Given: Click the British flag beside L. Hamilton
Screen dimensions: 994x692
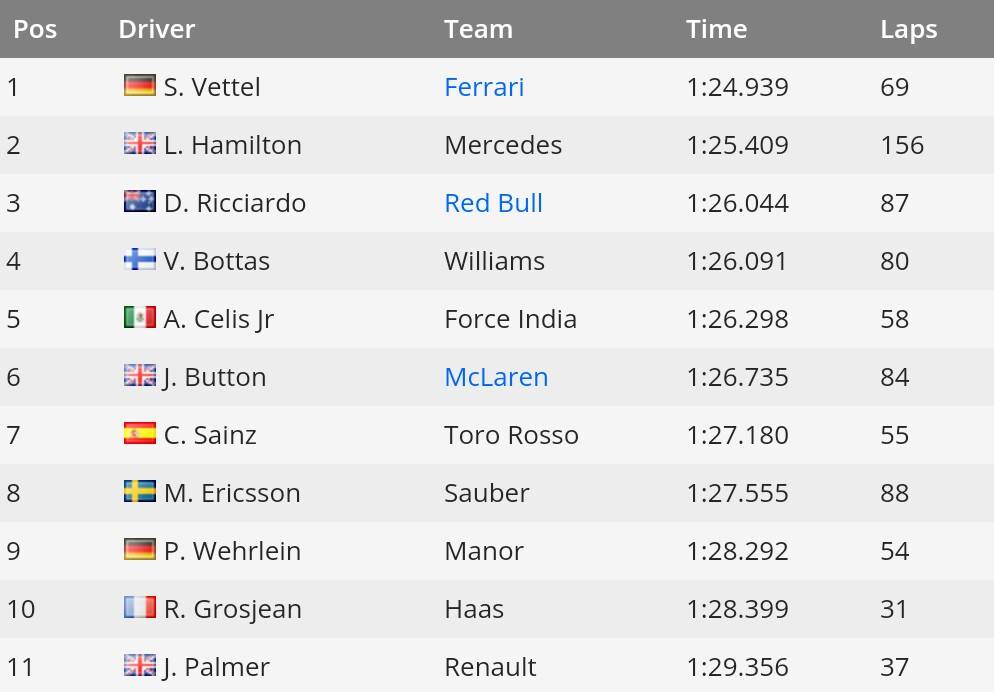Looking at the screenshot, I should point(139,144).
